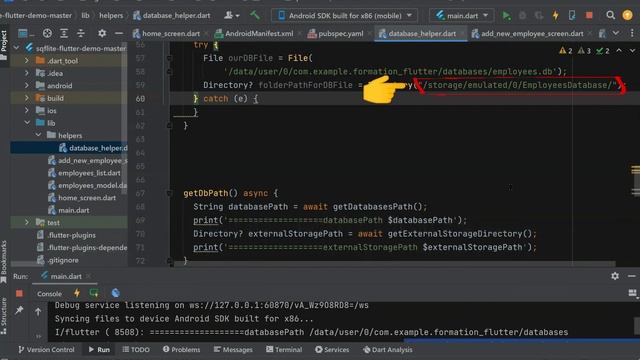The image size is (640, 360).
Task: Open the avatar icon at top right
Action: [627, 16]
